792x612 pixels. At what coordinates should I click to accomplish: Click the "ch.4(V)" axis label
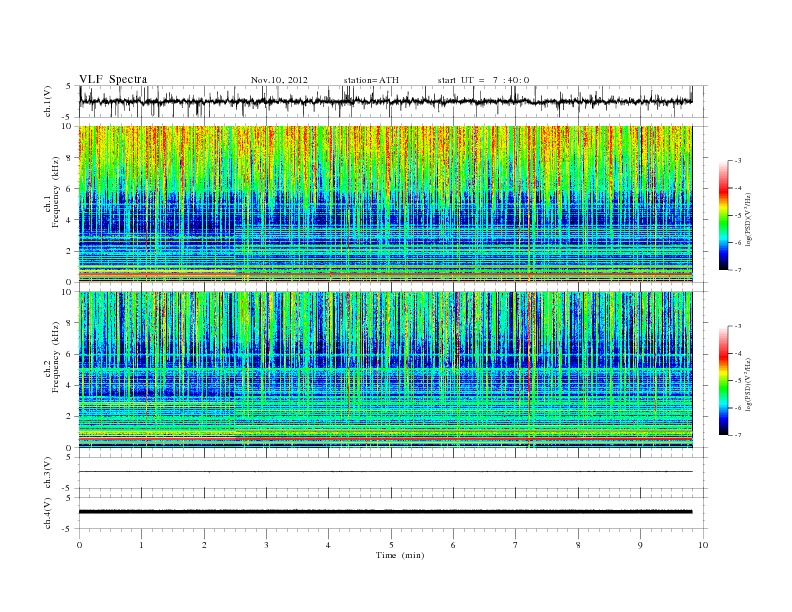coord(47,513)
